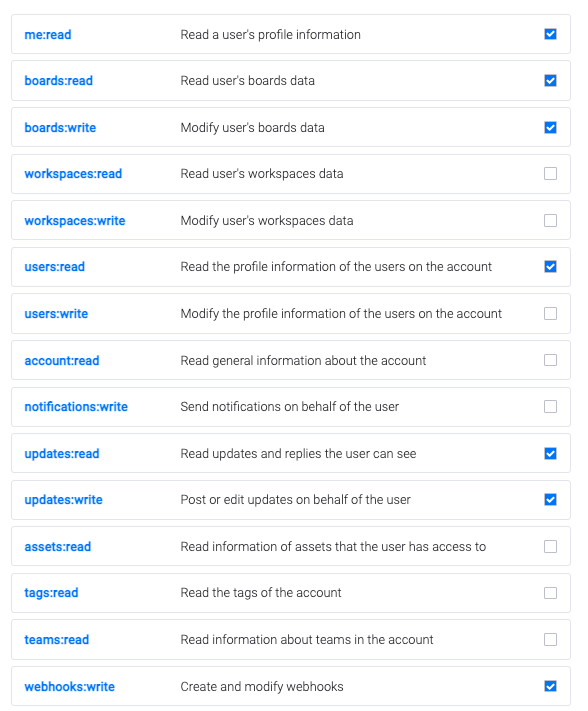Viewport: 588px width, 711px height.
Task: Disable the boards:read permission checkbox
Action: click(x=550, y=81)
